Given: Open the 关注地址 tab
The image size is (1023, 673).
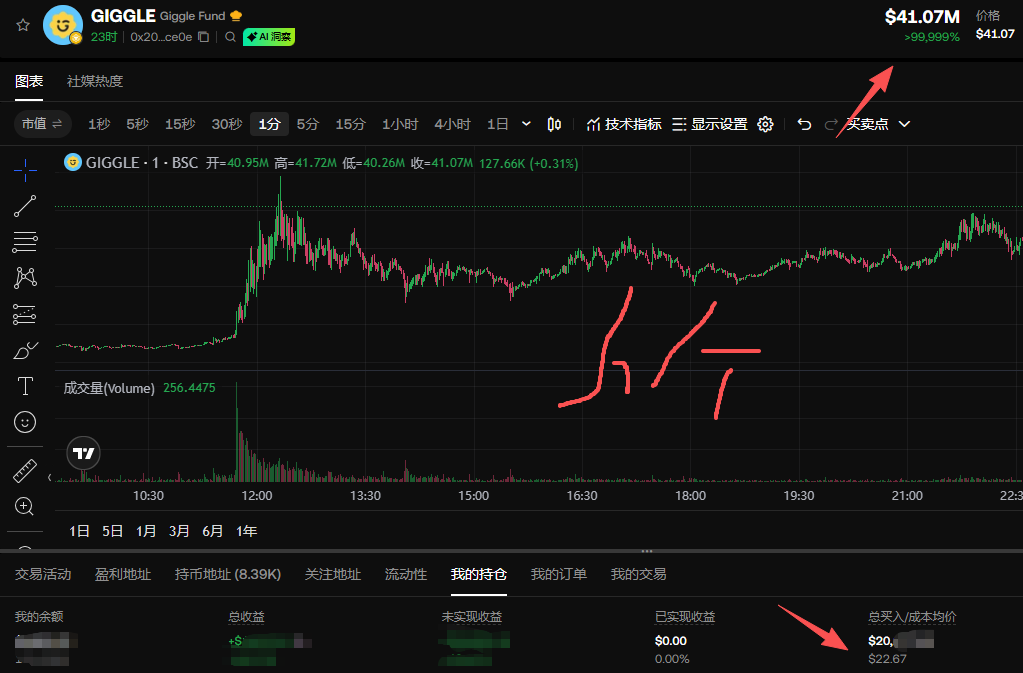Looking at the screenshot, I should click(333, 574).
